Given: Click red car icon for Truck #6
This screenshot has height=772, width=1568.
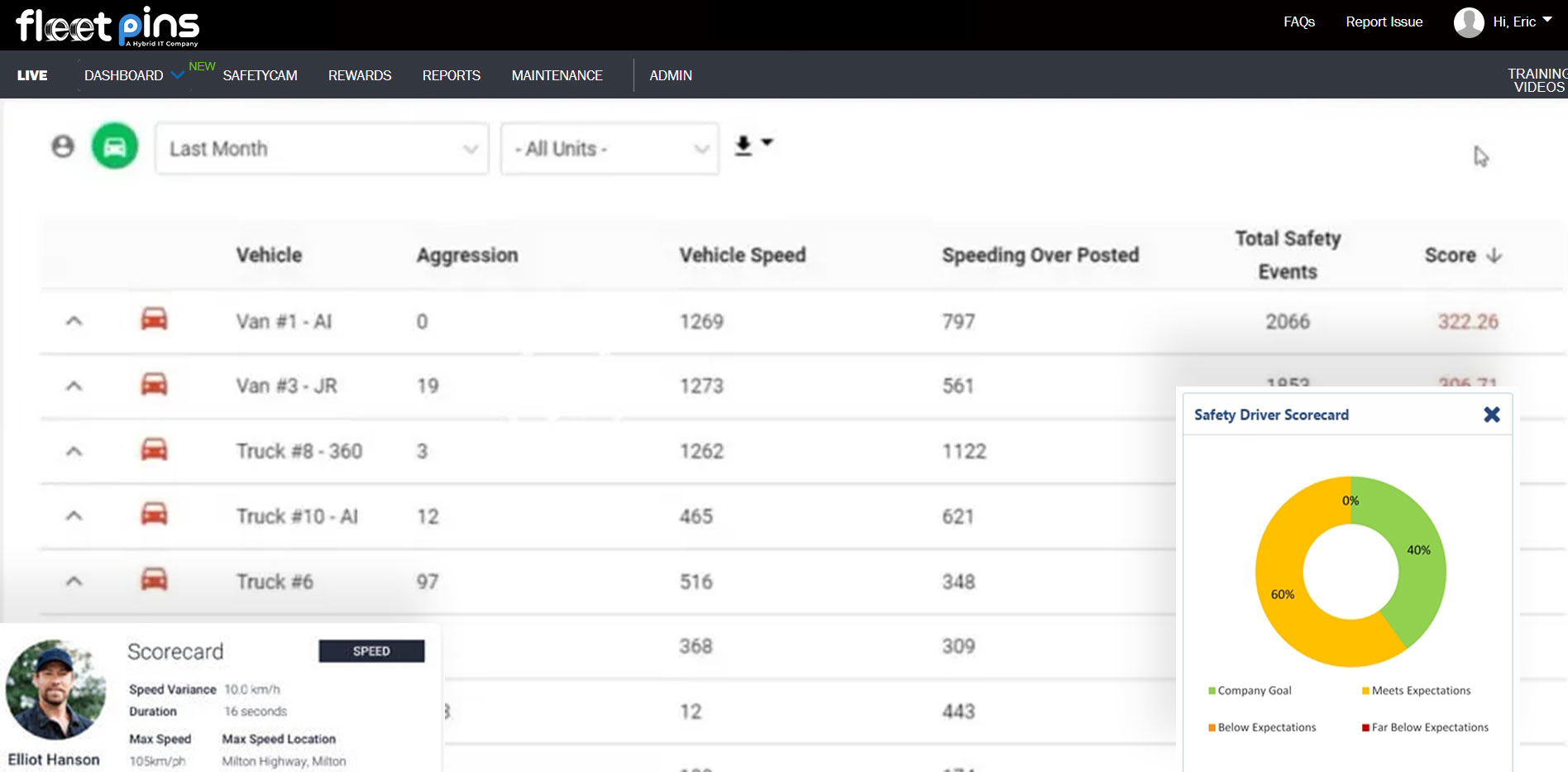Looking at the screenshot, I should pos(154,580).
